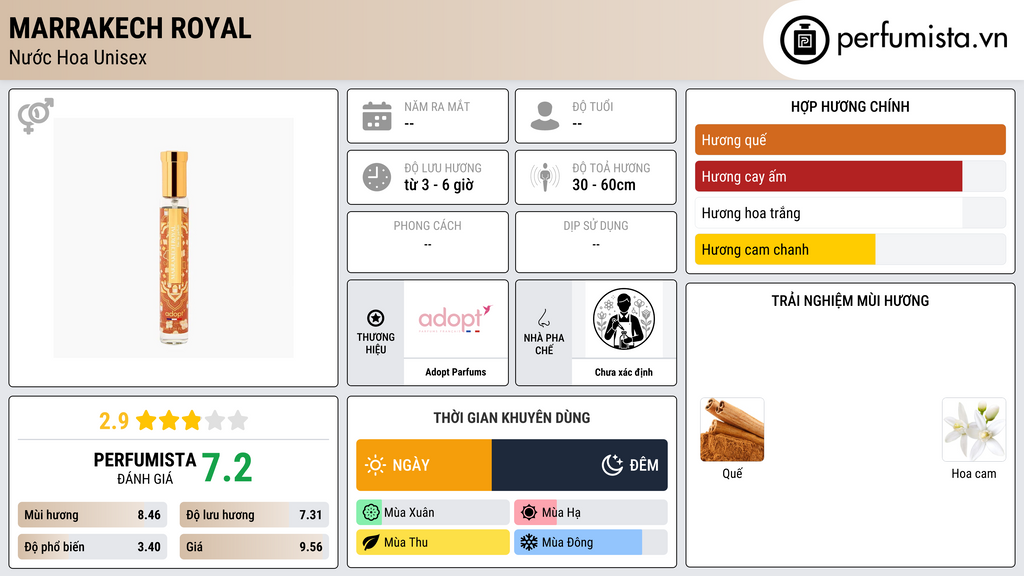Select the Ngày day segment
The height and width of the screenshot is (576, 1024).
tap(424, 465)
